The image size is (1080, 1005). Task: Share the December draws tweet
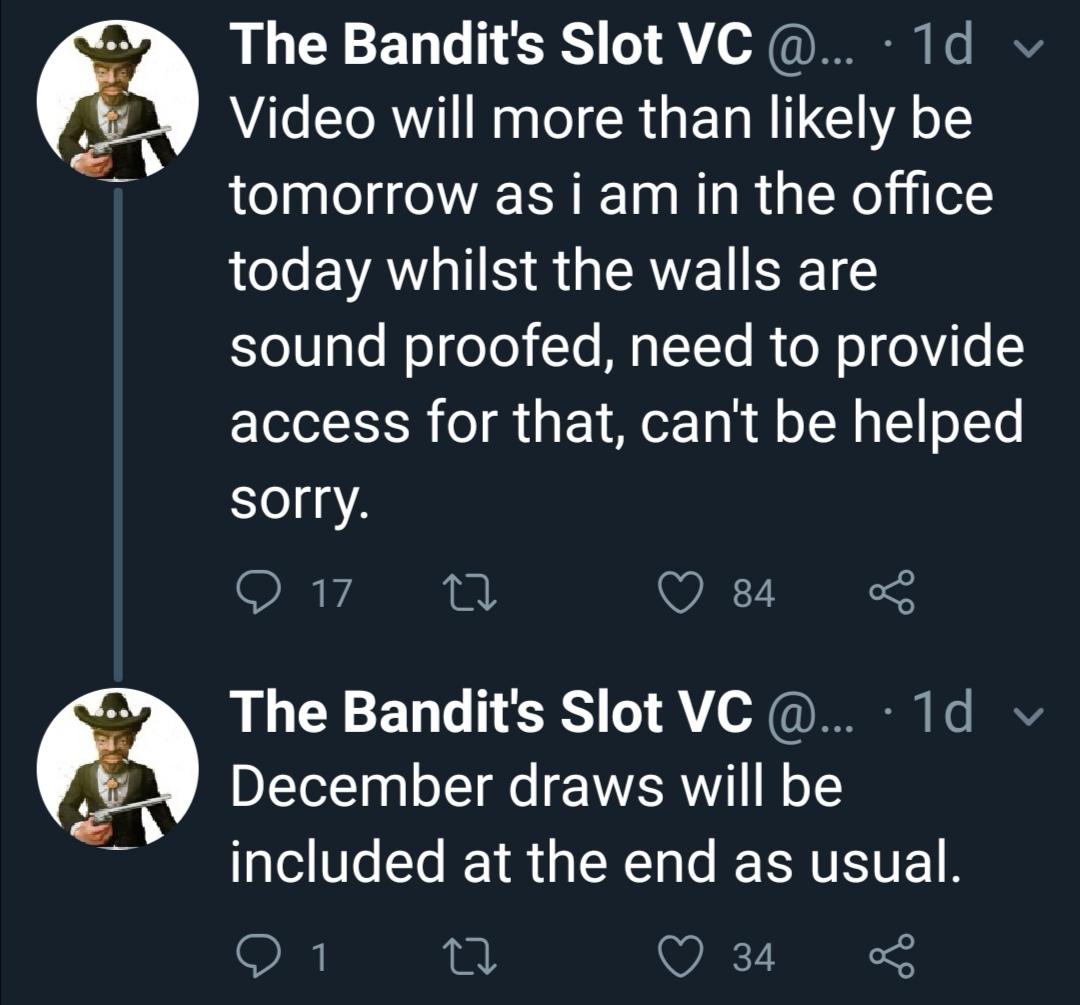893,956
